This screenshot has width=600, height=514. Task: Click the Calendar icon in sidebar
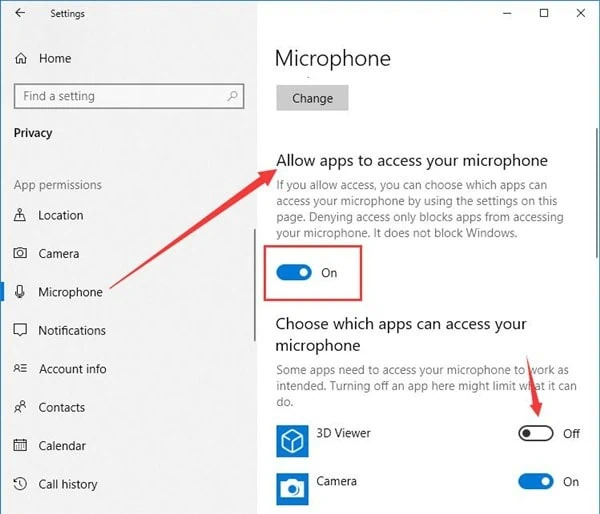[x=21, y=446]
